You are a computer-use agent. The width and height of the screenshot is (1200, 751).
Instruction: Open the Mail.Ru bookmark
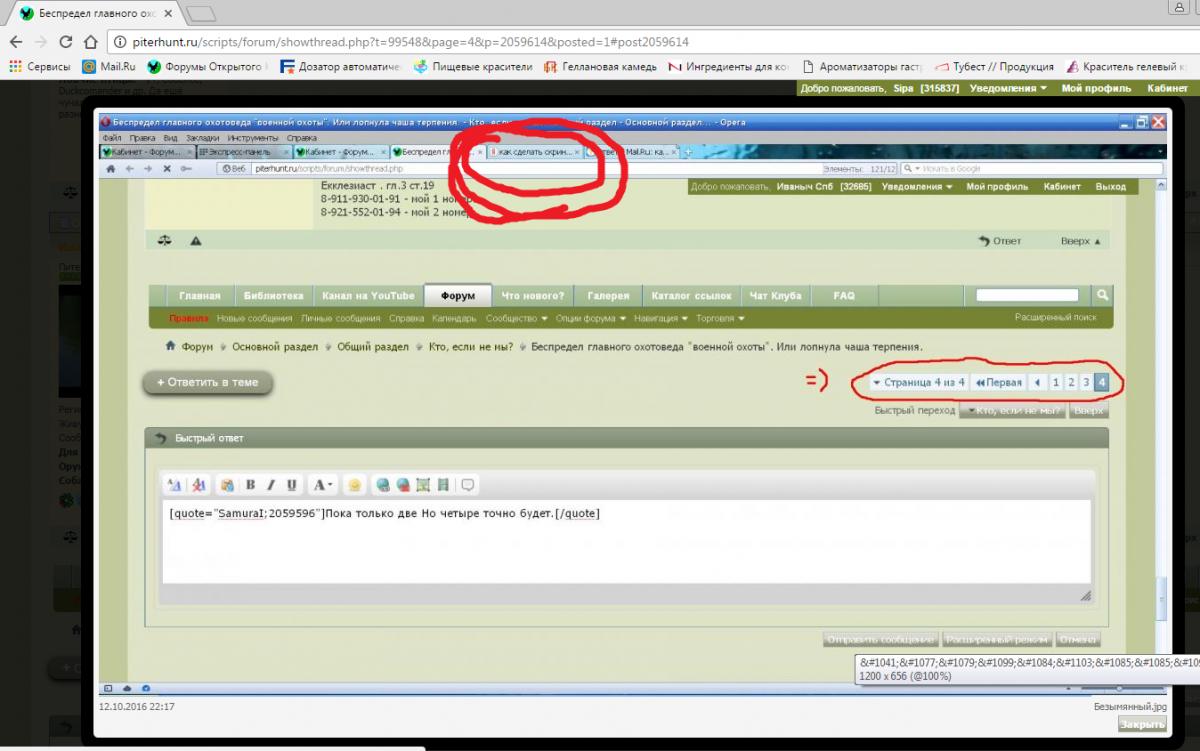pyautogui.click(x=108, y=67)
